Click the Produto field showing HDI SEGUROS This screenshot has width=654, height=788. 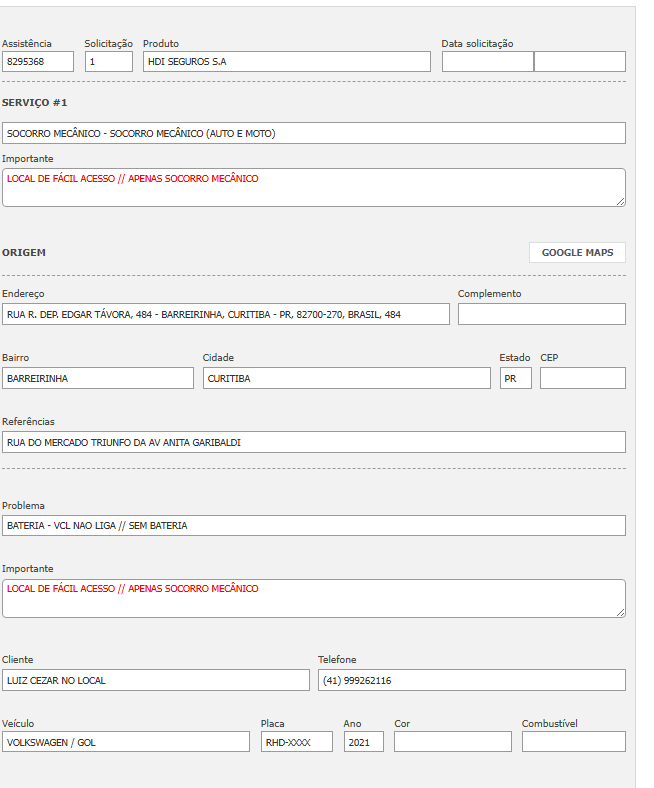click(x=286, y=62)
